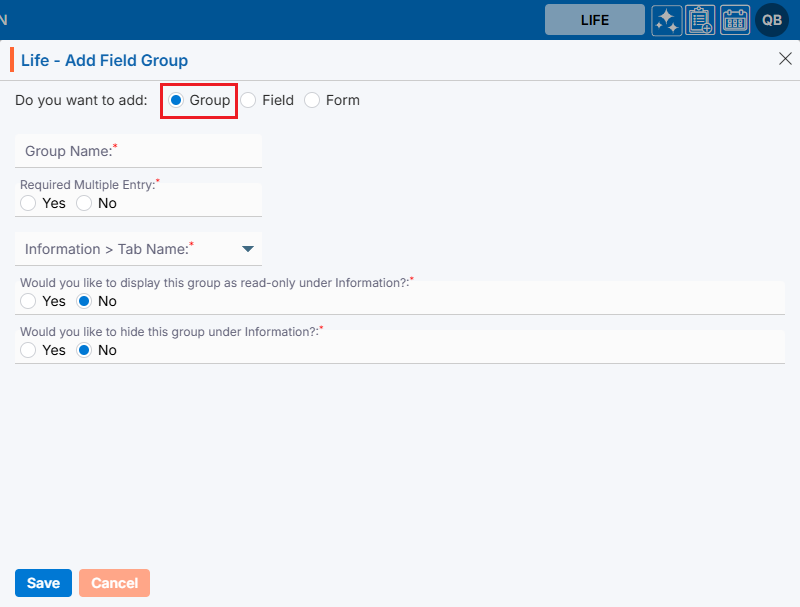Click the sparkle AI assistant icon

[667, 20]
